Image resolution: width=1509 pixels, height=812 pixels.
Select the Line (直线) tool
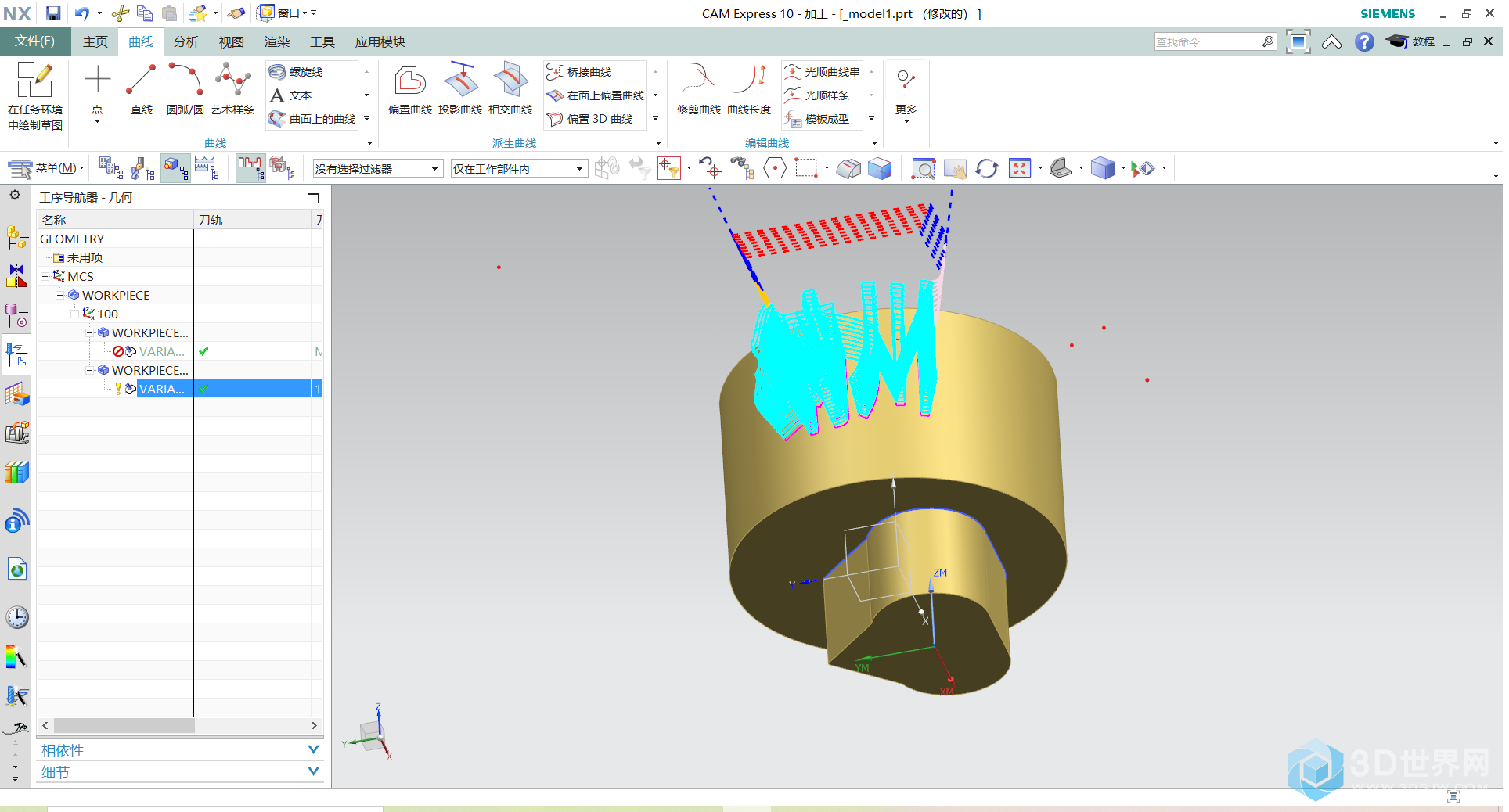(142, 92)
